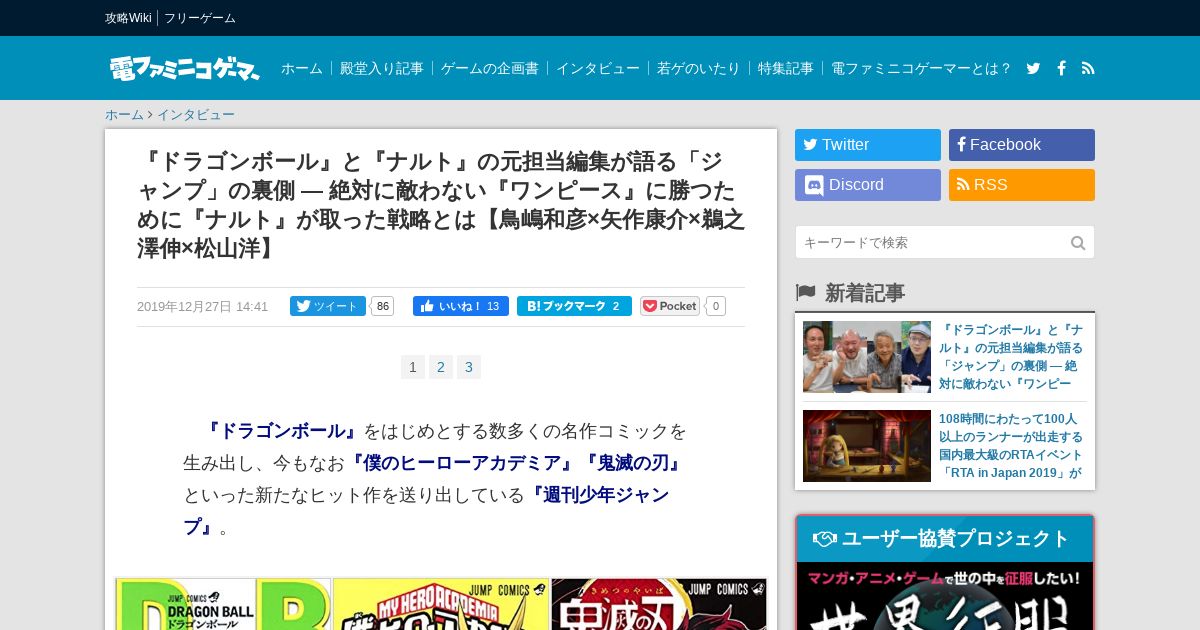Open 若ゲのいたり in navigation
The image size is (1200, 630).
[x=699, y=68]
